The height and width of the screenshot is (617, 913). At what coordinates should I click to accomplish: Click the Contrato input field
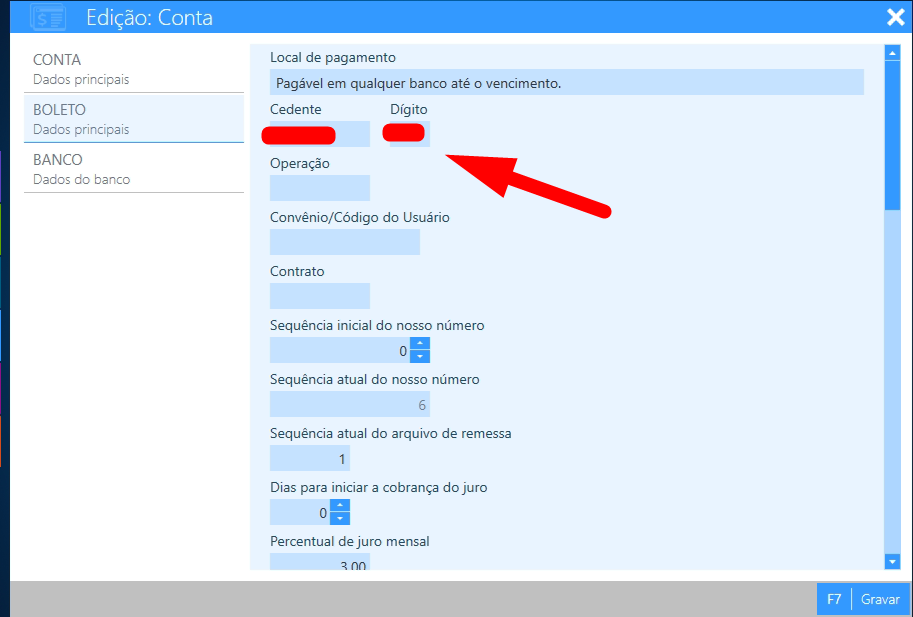[319, 296]
